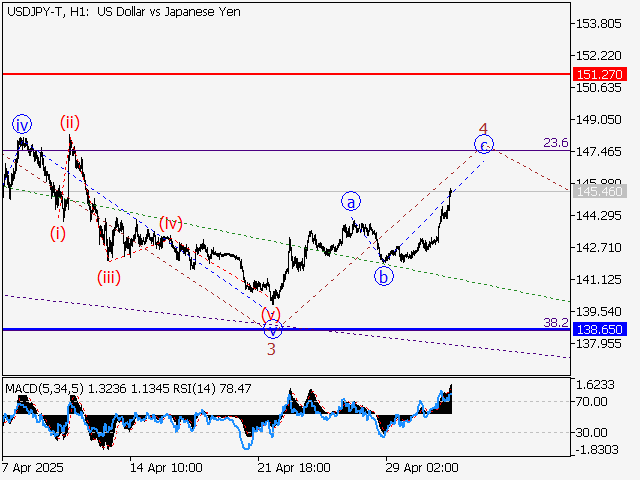Click the red (i) wave label

[x=59, y=234]
